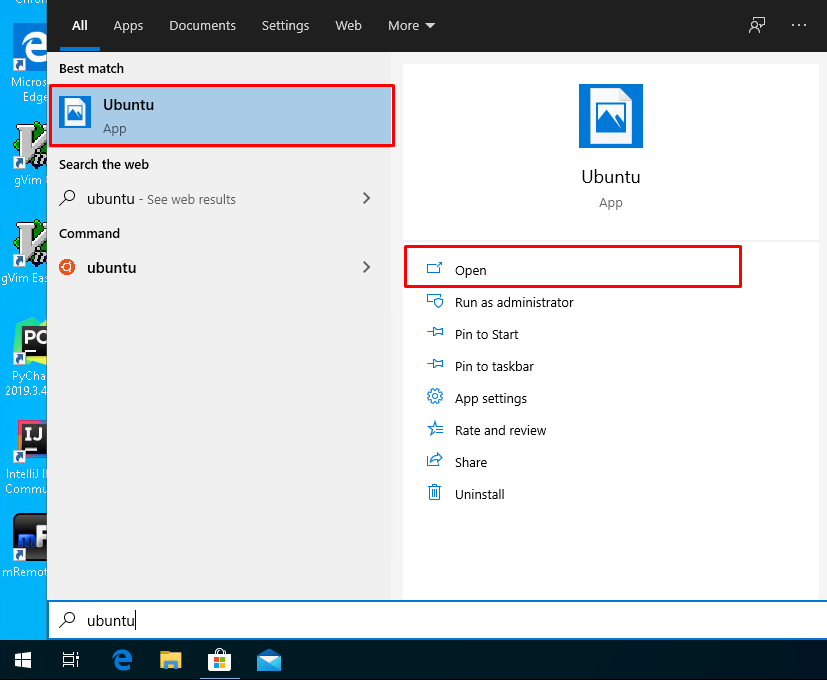Expand the More filter dropdown
The height and width of the screenshot is (680, 827).
tap(411, 25)
